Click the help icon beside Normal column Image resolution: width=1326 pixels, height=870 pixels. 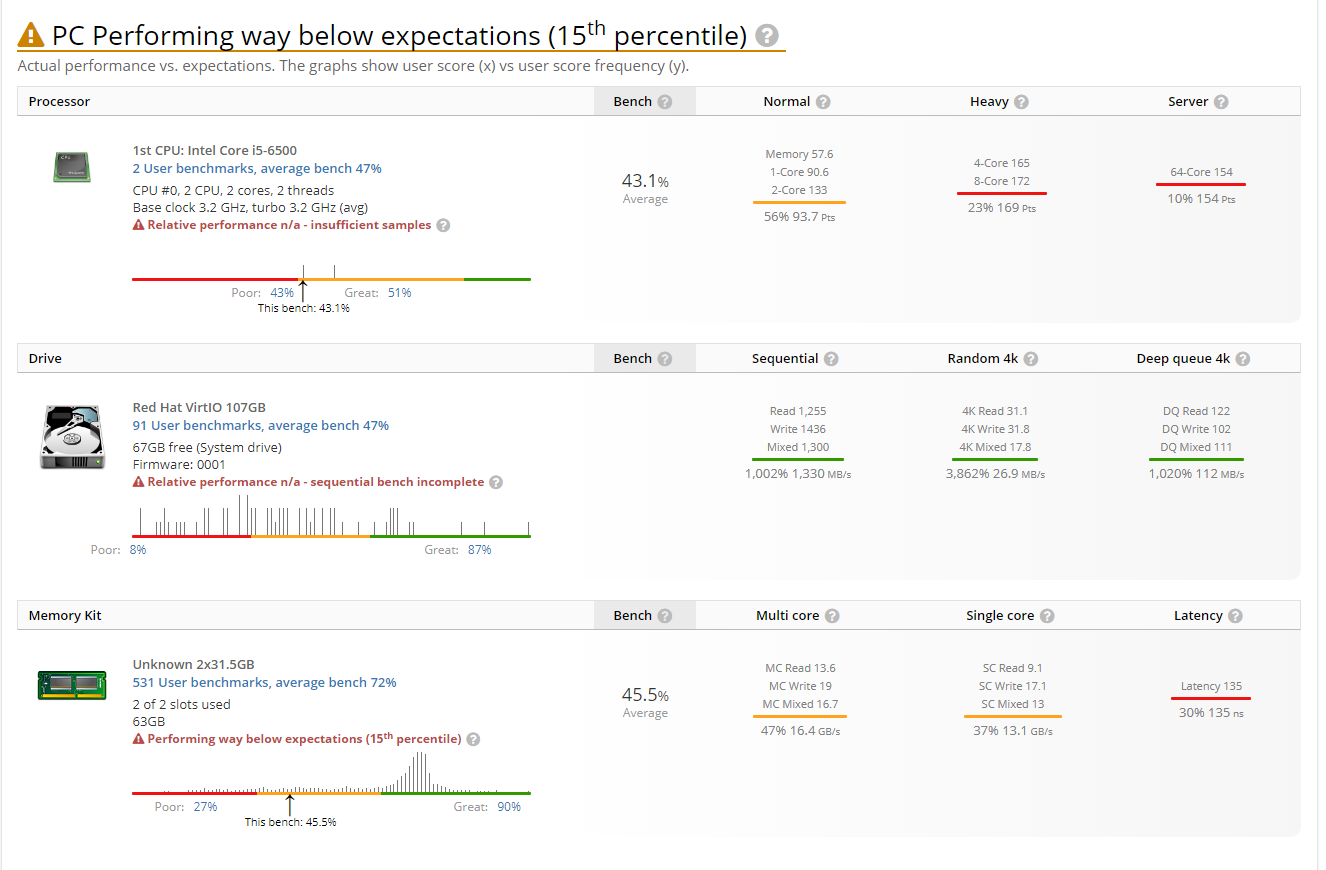pyautogui.click(x=823, y=102)
